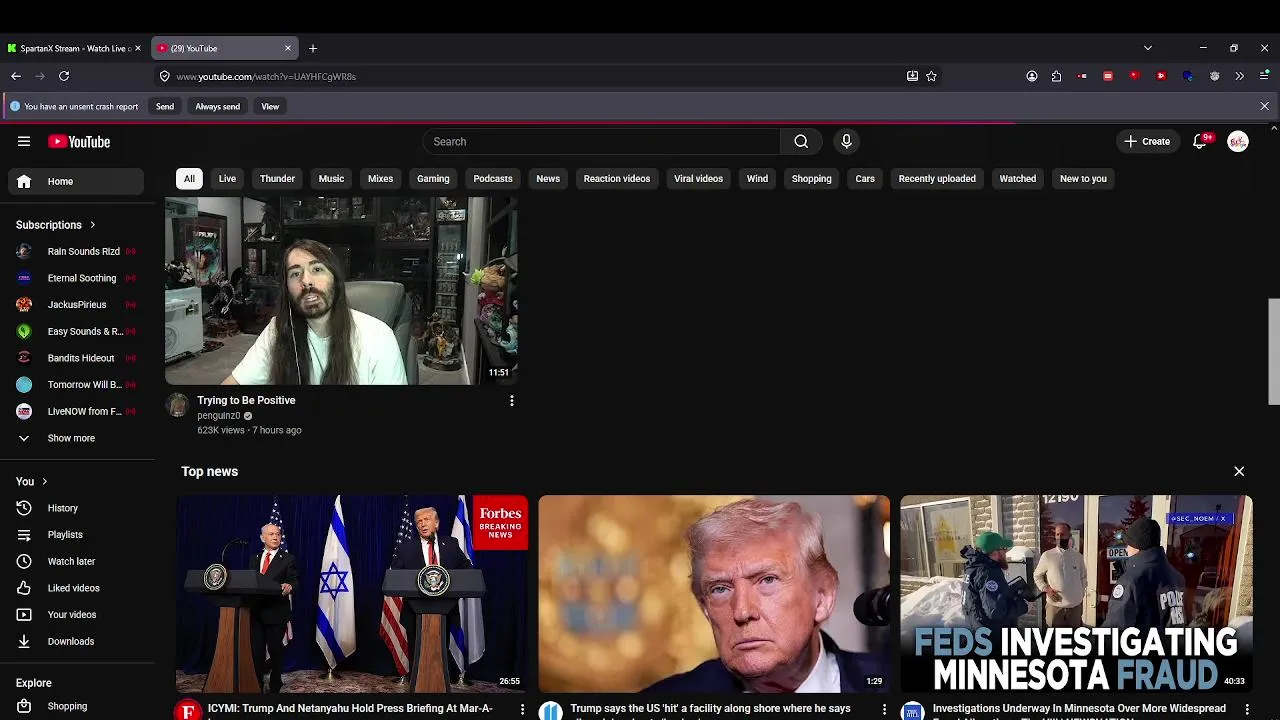Open Playlists in the sidebar

78,535
